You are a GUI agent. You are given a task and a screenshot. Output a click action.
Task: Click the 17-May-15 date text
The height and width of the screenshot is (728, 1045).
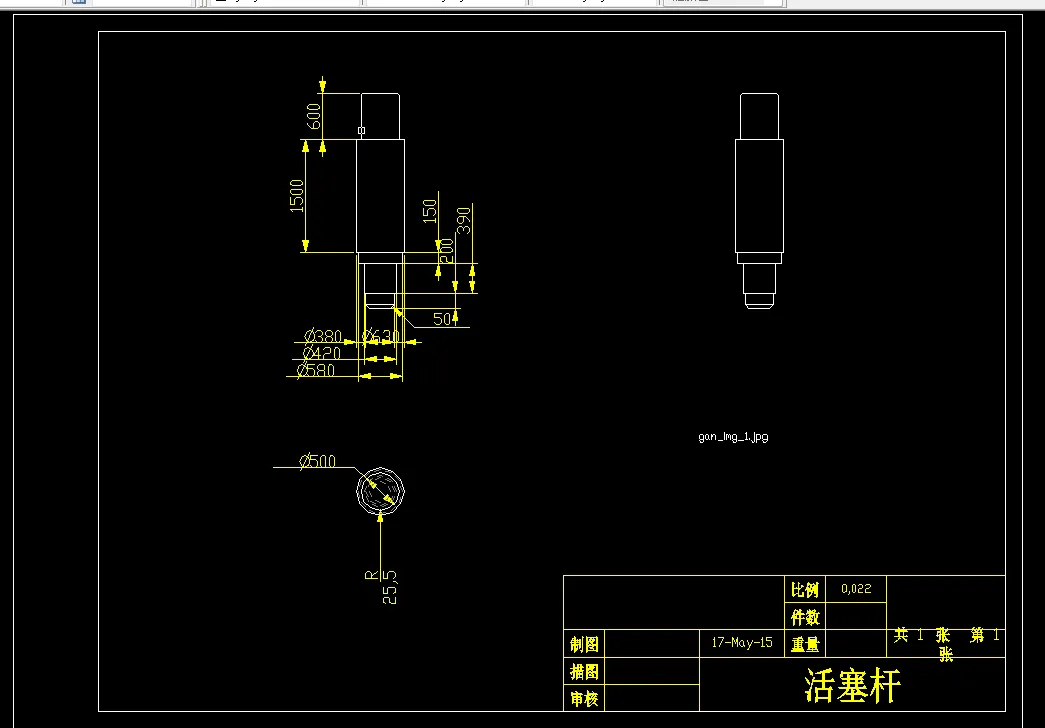[x=742, y=643]
